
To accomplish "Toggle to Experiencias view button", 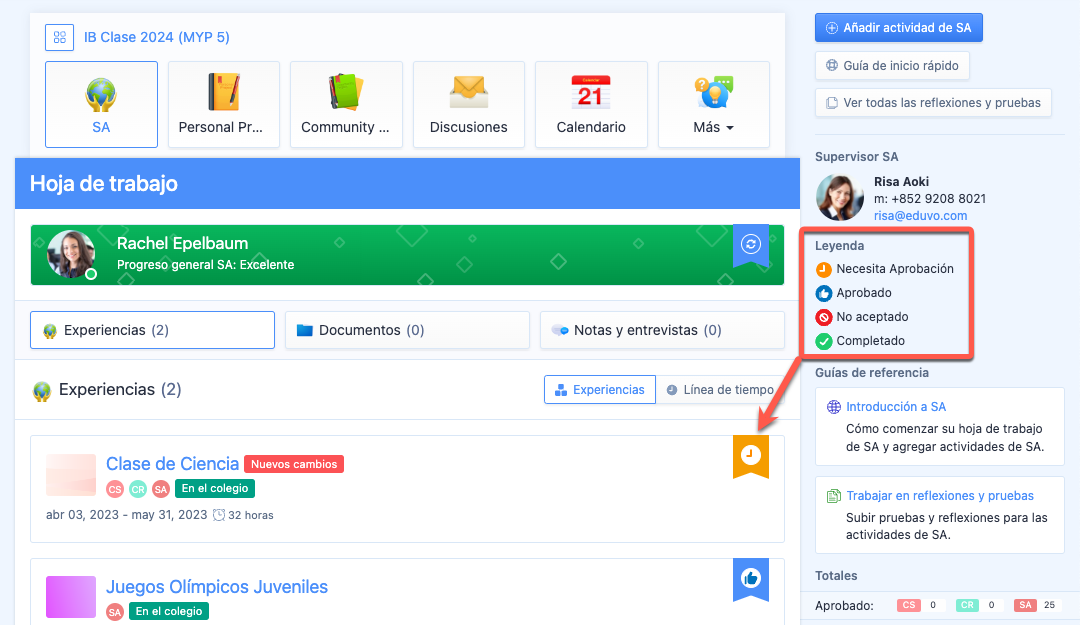I will (x=600, y=390).
